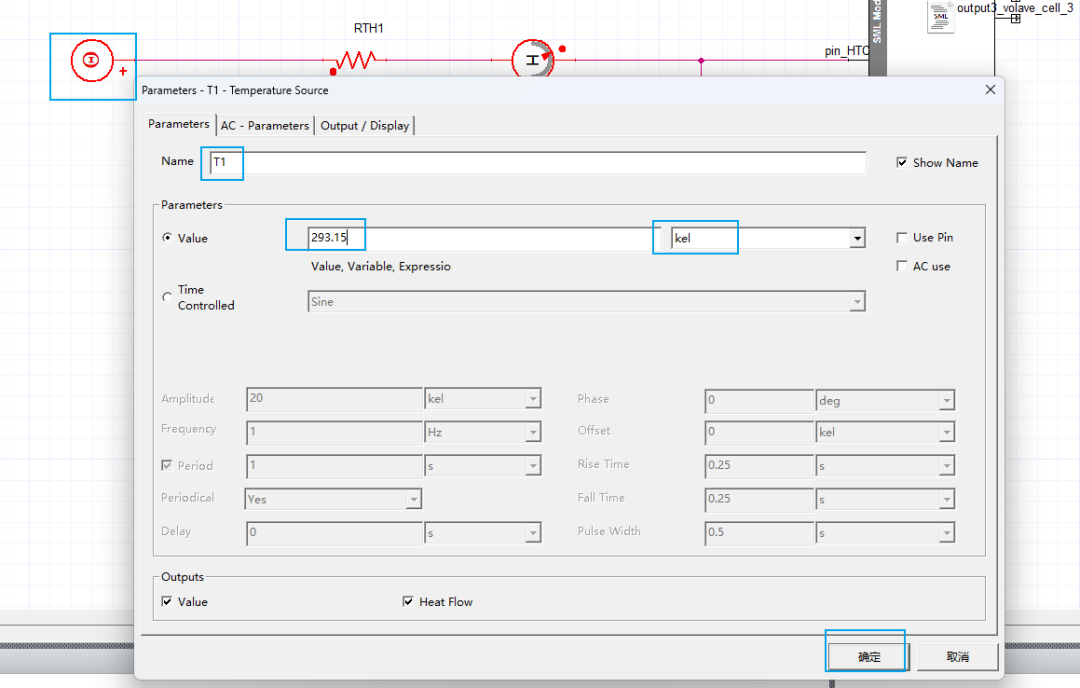Click the heat flow meter symbol
The height and width of the screenshot is (688, 1080).
(x=532, y=61)
